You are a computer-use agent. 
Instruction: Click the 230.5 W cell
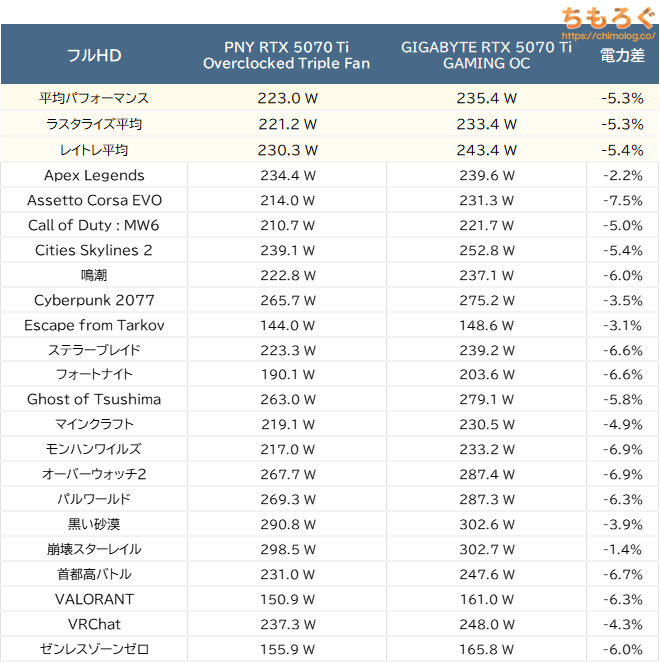(486, 424)
